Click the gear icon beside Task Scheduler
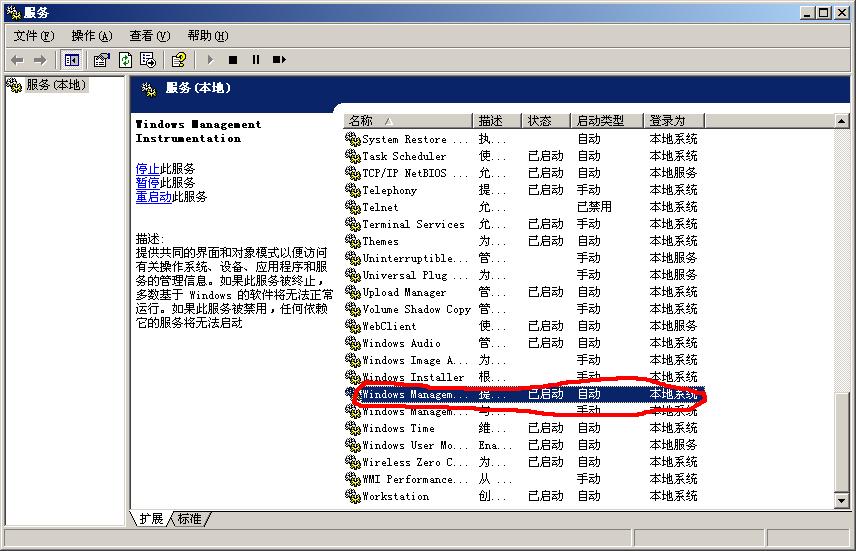 [x=353, y=156]
